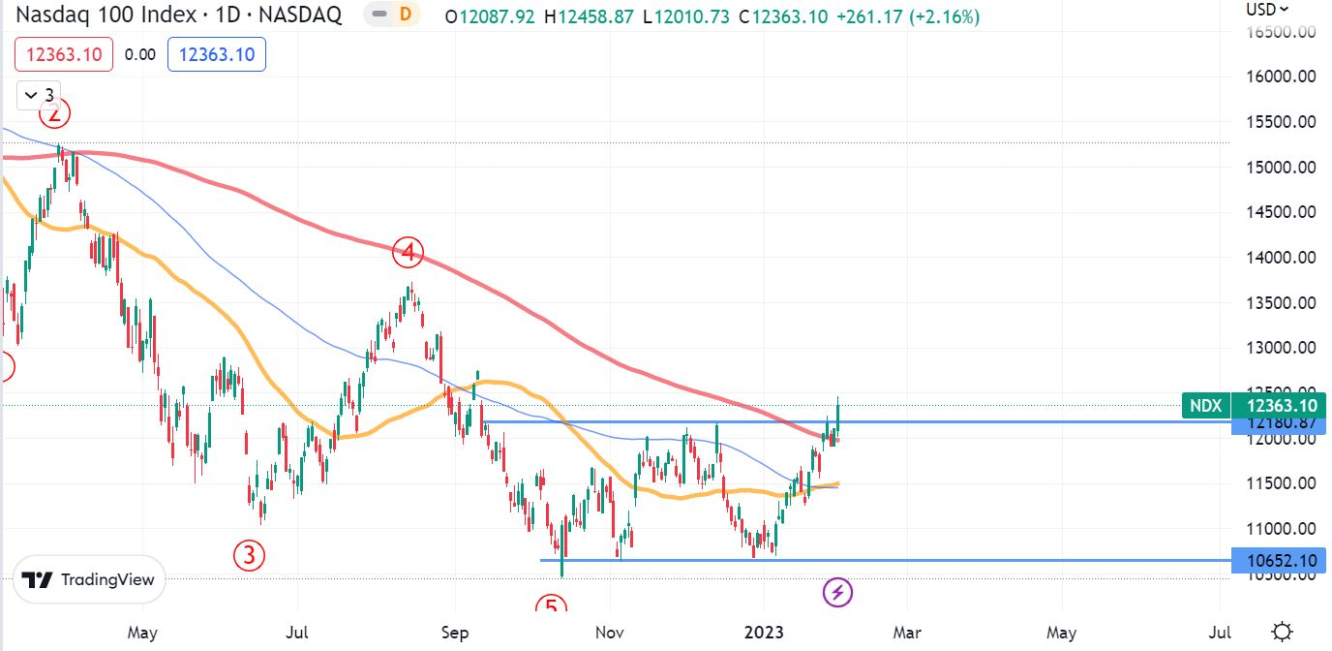Select the circled 2 wave label
1332x651 pixels.
click(x=55, y=114)
